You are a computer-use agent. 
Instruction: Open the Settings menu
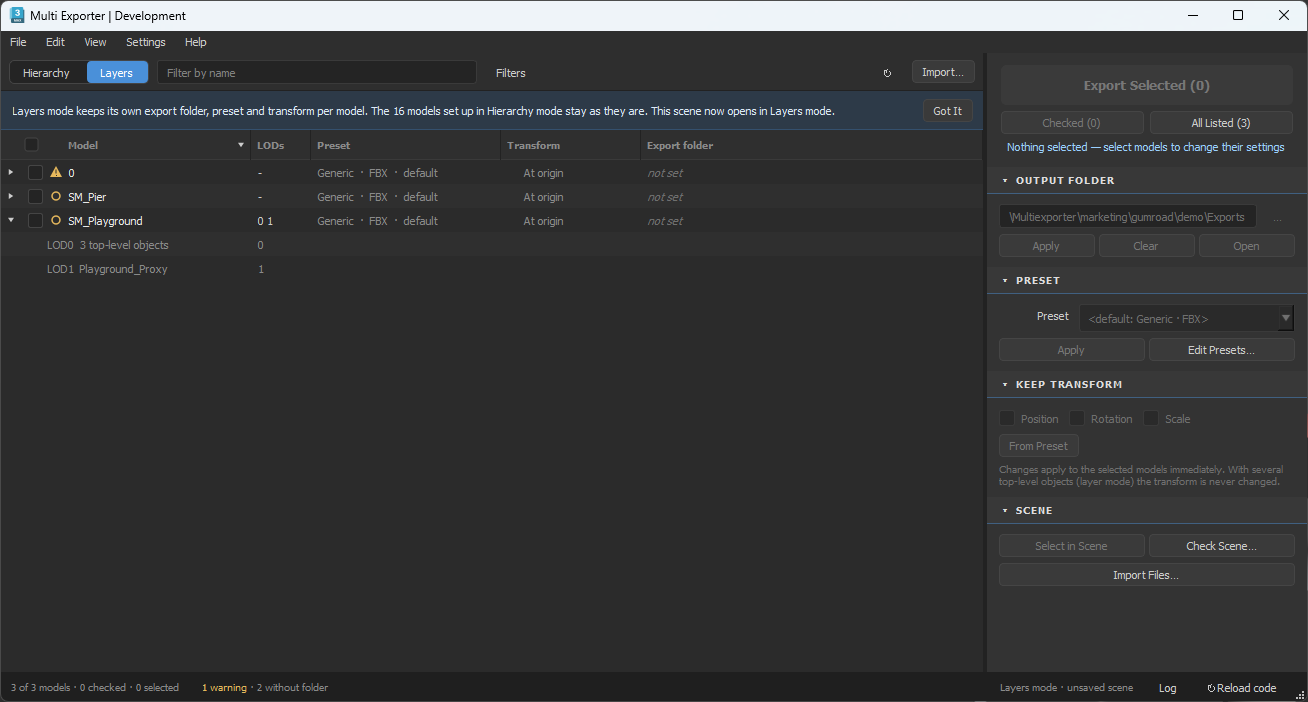tap(146, 42)
